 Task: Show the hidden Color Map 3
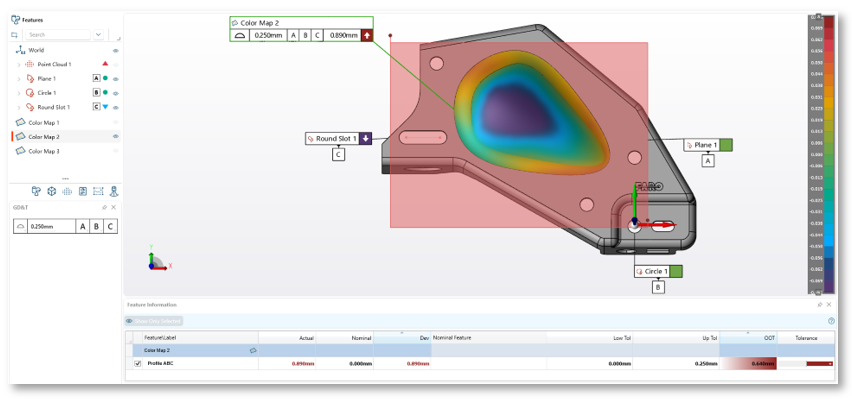(116, 151)
